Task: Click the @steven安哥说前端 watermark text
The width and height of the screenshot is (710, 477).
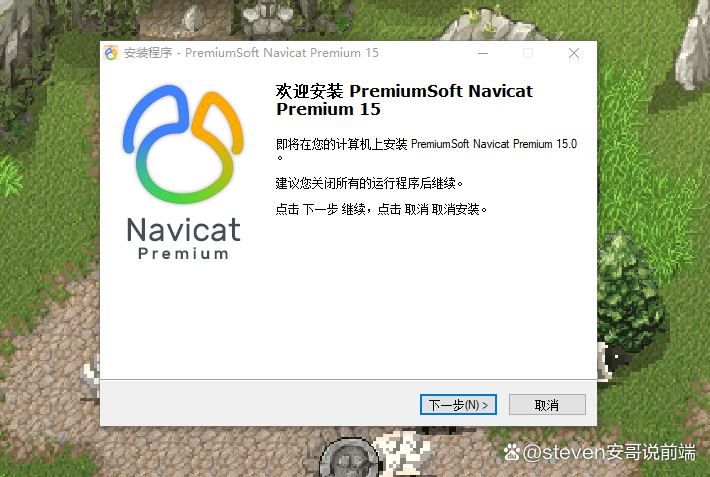Action: 609,452
